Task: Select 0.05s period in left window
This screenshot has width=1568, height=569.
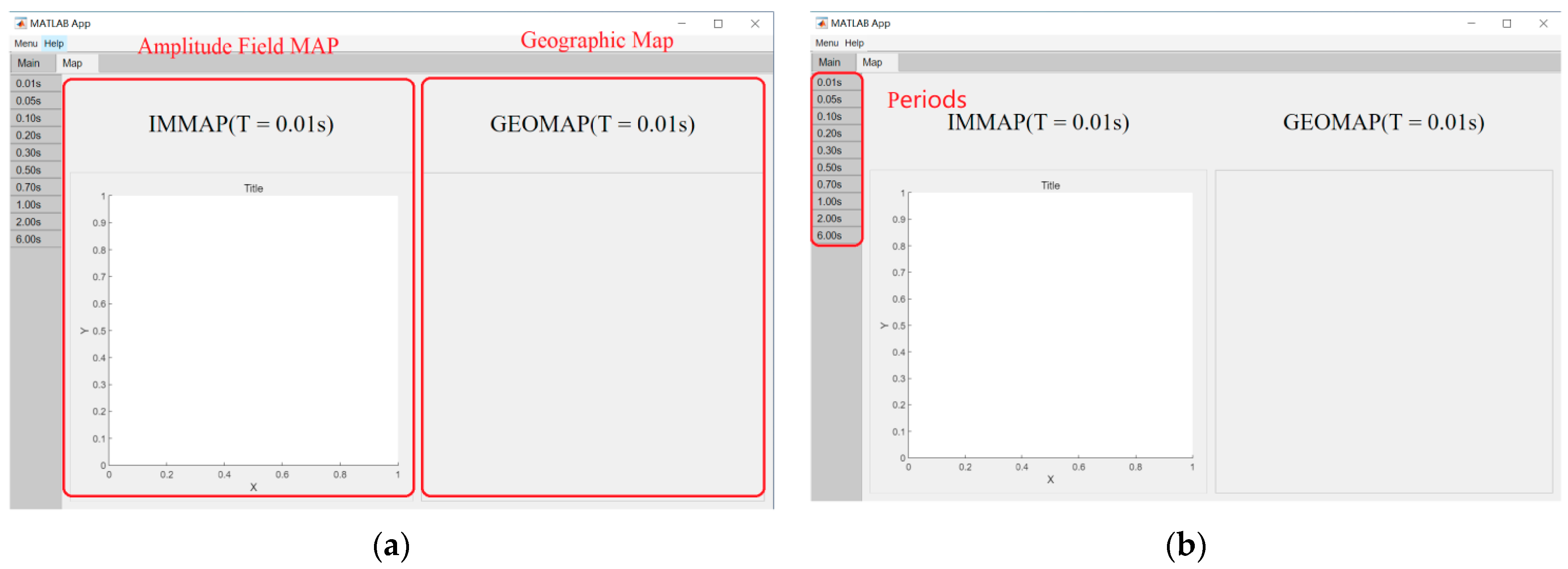Action: tap(29, 100)
